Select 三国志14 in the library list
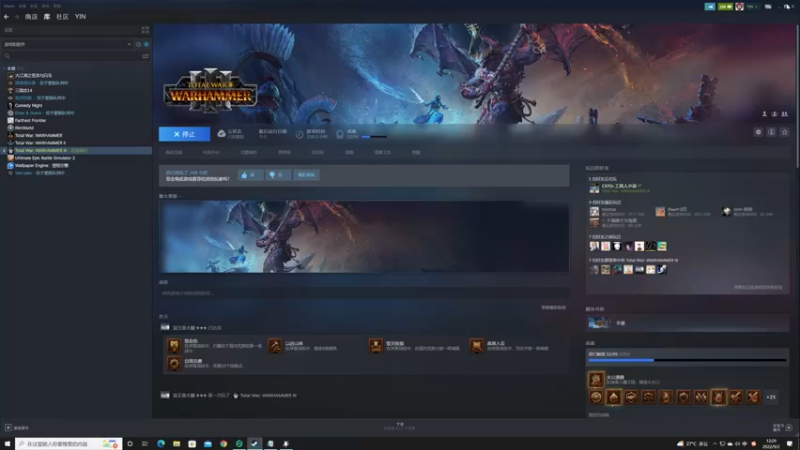The height and width of the screenshot is (450, 800). (x=23, y=90)
